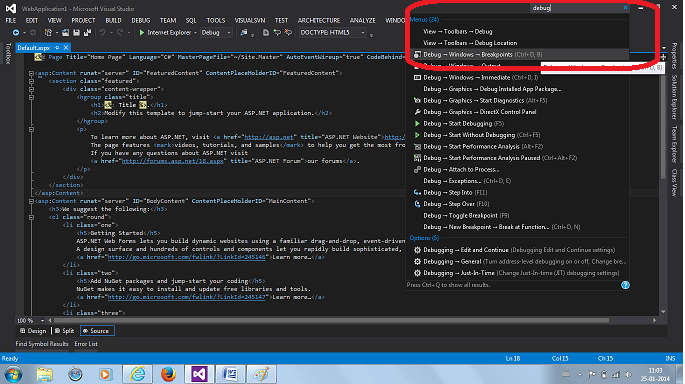
Task: Click the Start Without Debugging result icon
Action: click(417, 135)
